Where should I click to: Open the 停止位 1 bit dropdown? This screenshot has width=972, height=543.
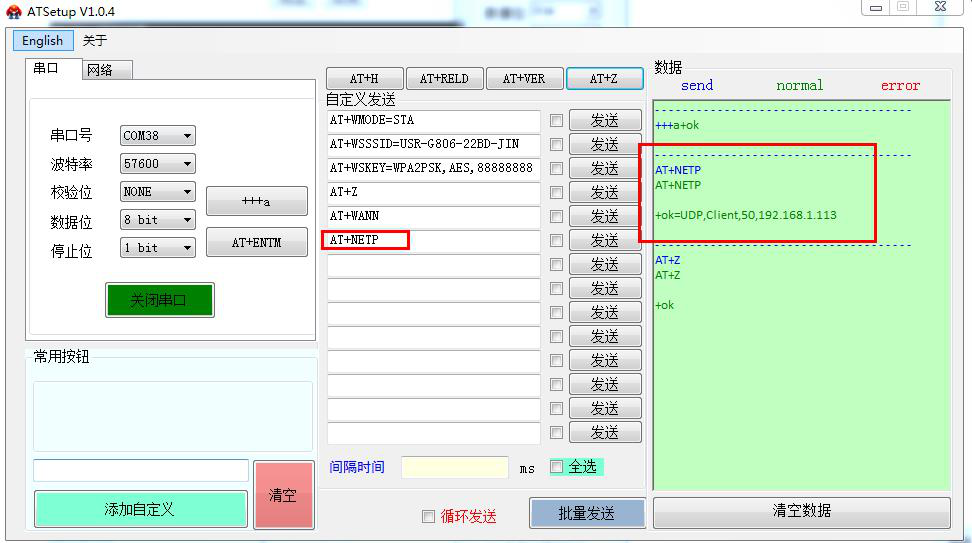tap(157, 247)
